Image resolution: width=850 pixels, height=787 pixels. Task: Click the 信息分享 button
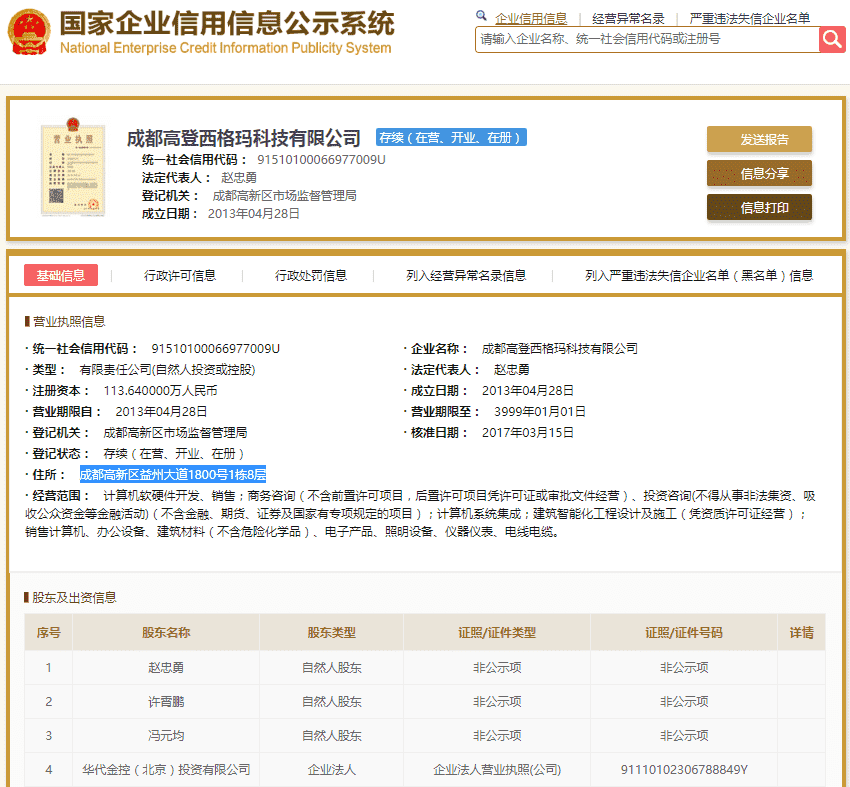coord(759,173)
